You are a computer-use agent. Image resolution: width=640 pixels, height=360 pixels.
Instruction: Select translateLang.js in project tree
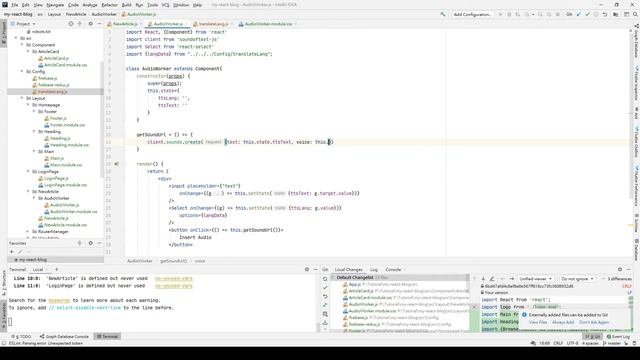click(x=52, y=91)
